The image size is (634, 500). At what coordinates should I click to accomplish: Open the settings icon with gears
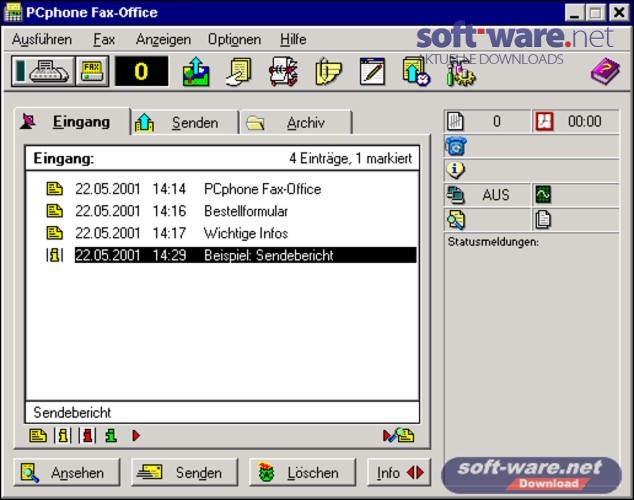[x=460, y=72]
